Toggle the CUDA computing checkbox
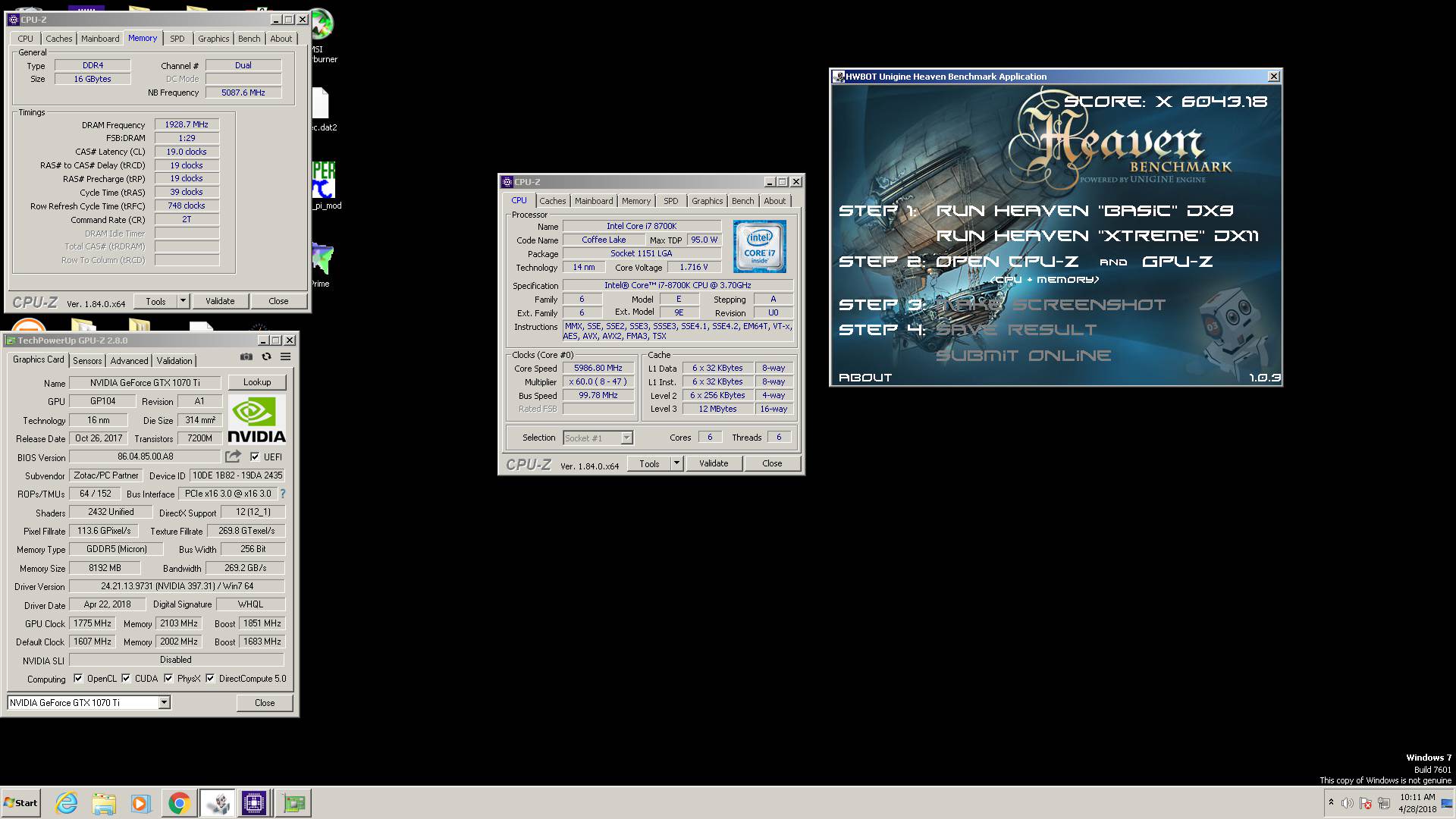1456x819 pixels. (126, 679)
